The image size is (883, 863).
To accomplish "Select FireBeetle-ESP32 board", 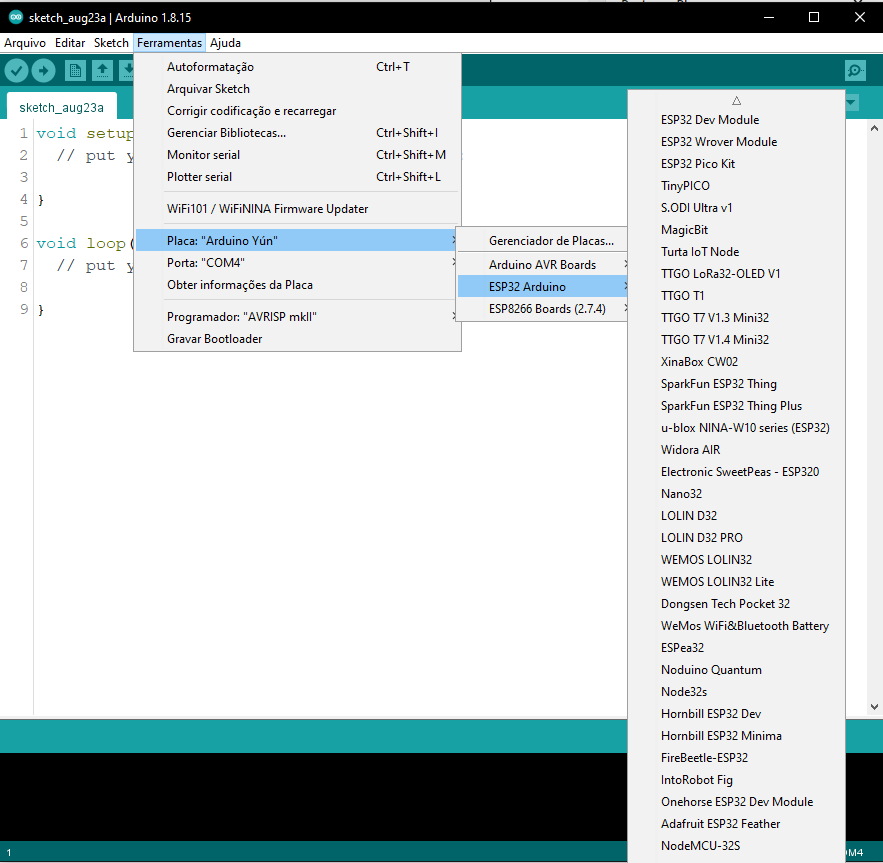I will tap(737, 758).
